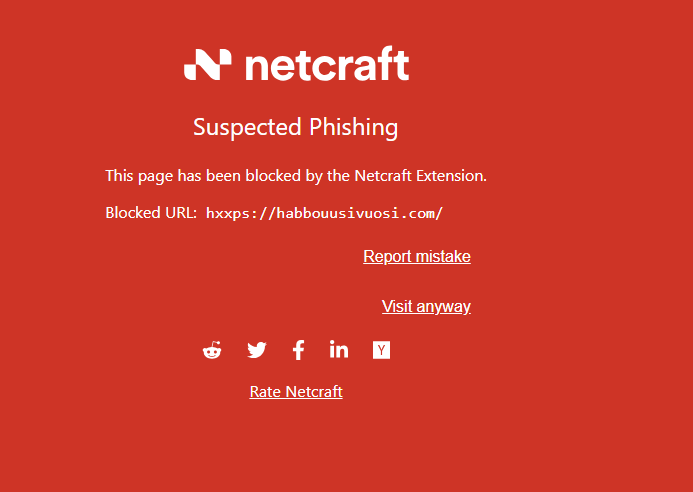Image resolution: width=693 pixels, height=492 pixels.
Task: Click the netcraft wordmark text
Action: (326, 65)
